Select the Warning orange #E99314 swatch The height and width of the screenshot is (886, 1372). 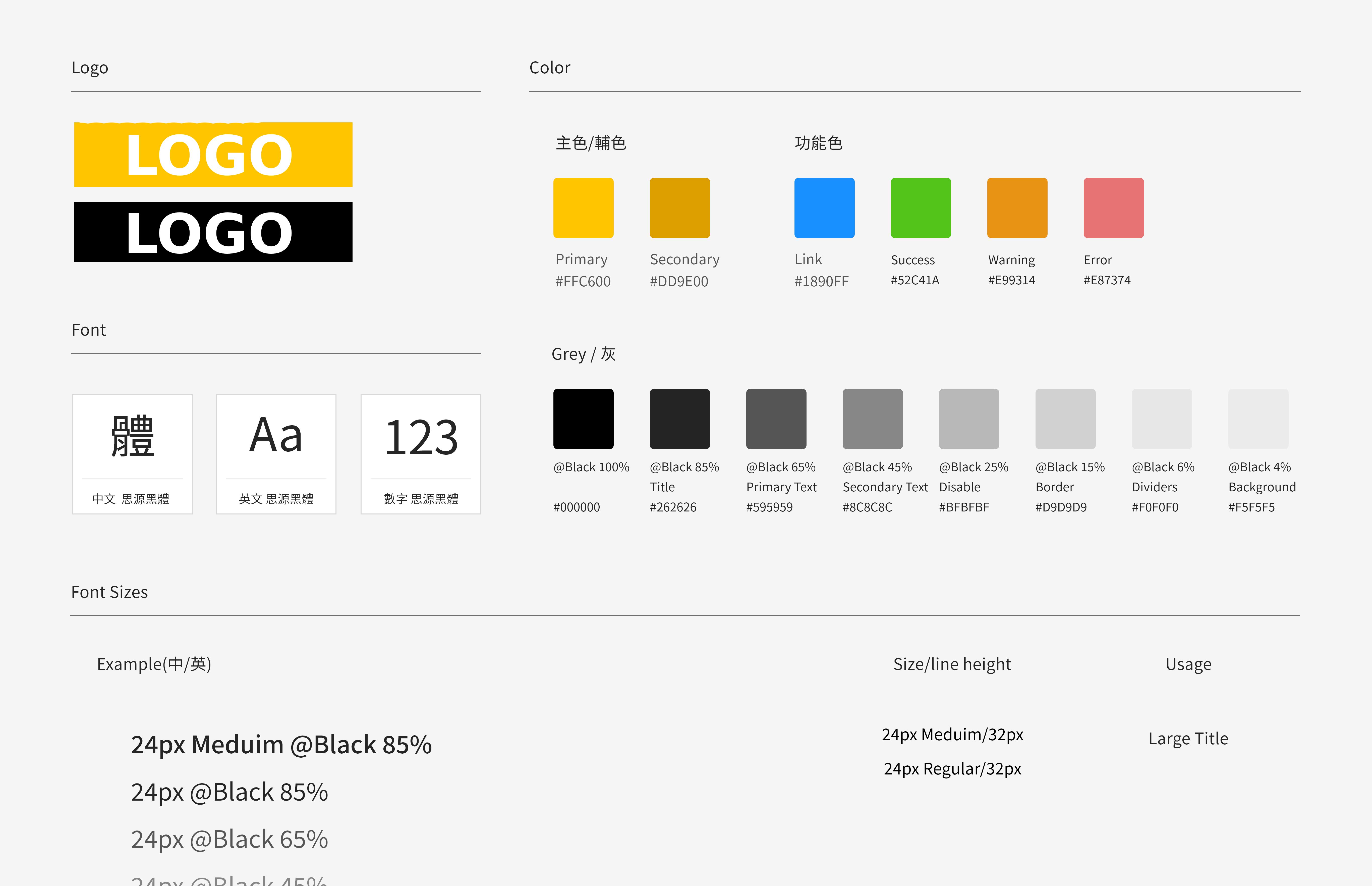[x=1017, y=208]
